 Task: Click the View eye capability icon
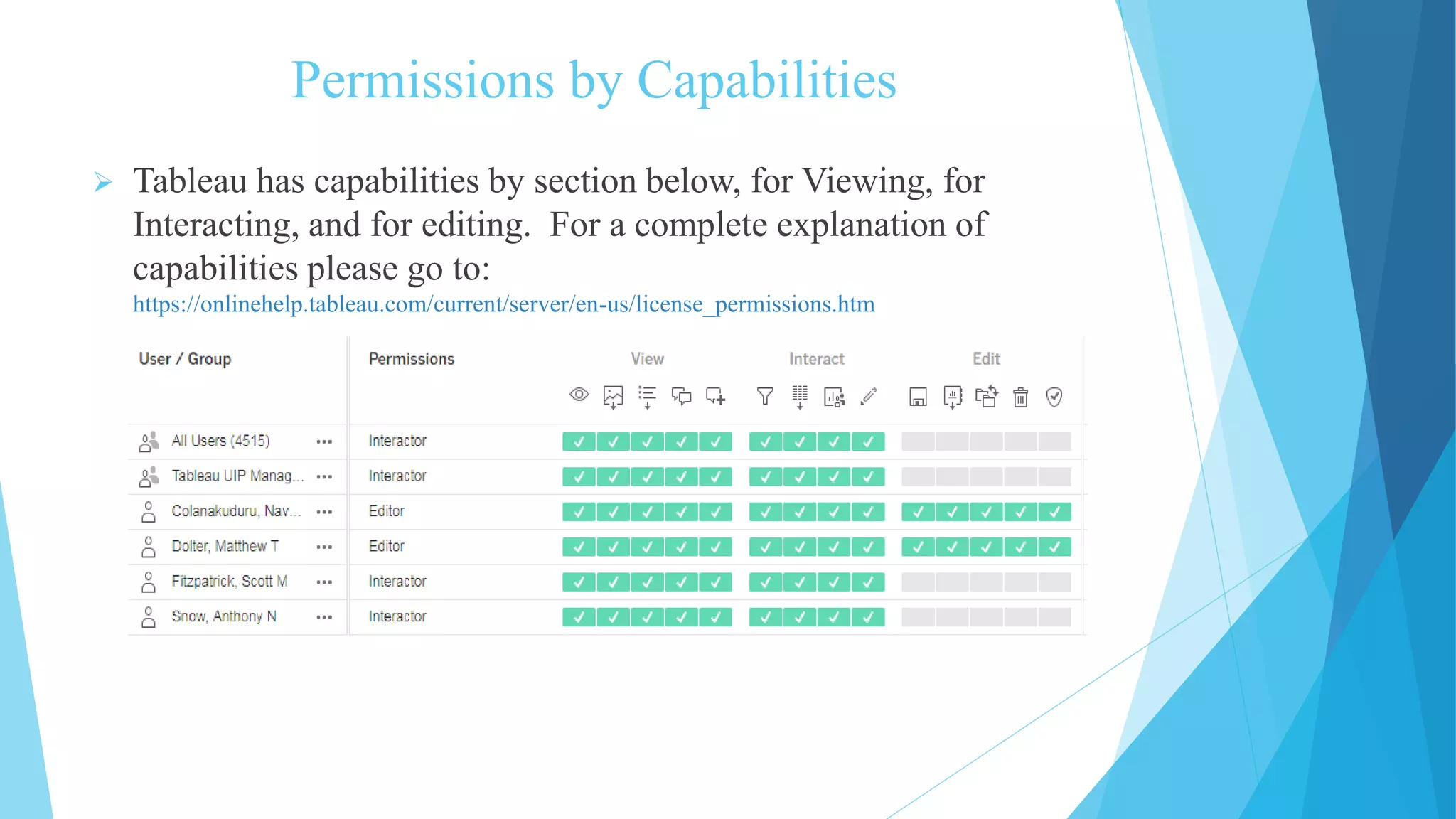coord(579,395)
